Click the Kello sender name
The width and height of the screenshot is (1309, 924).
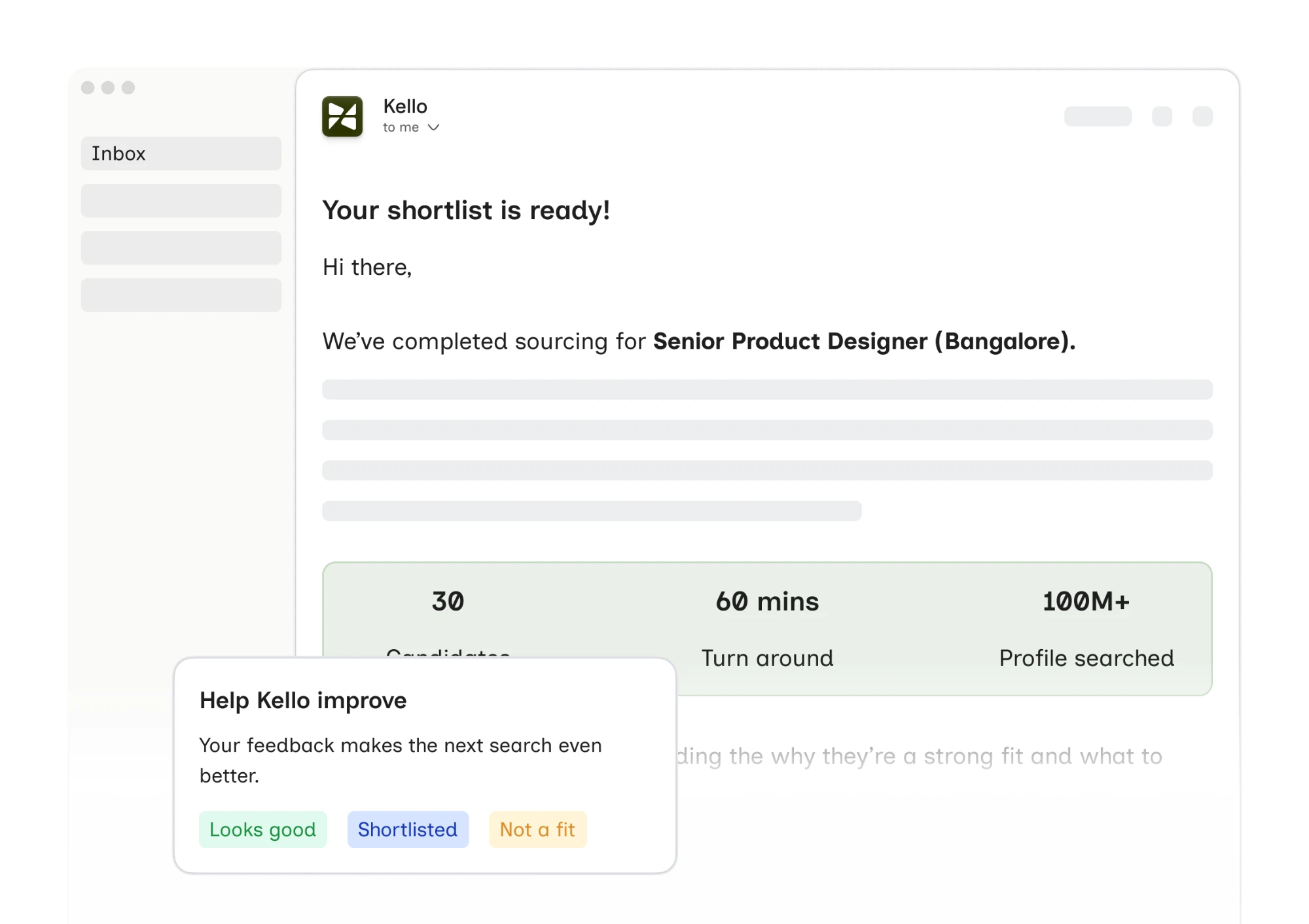tap(405, 106)
